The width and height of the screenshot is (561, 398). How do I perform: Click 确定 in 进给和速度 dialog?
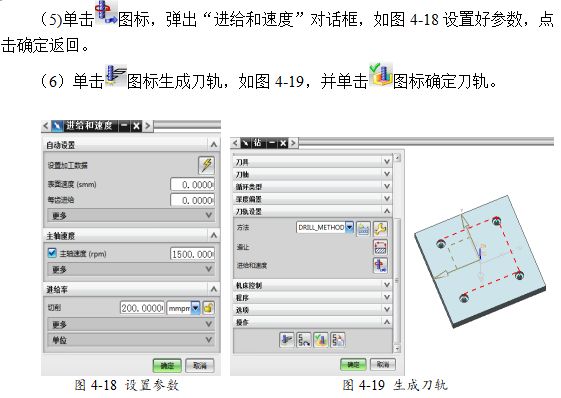[167, 365]
